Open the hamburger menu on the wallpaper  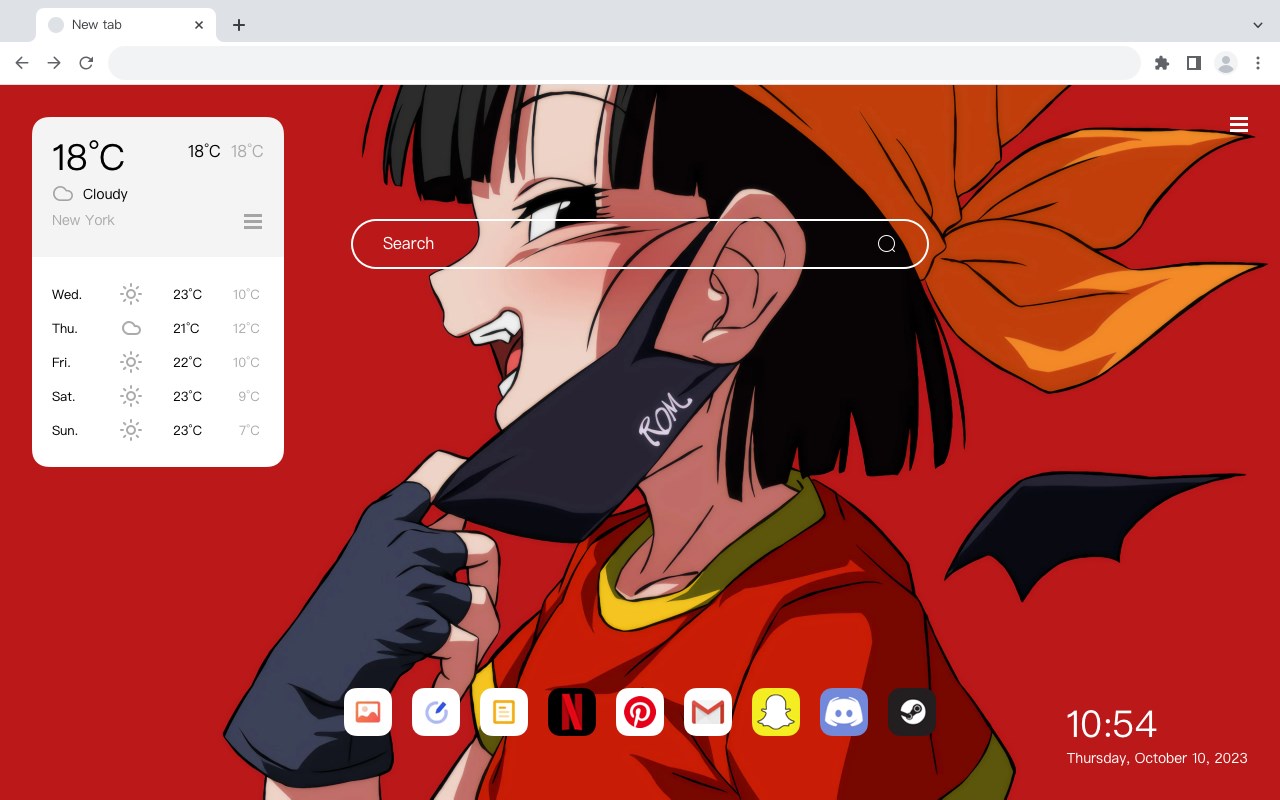[x=1239, y=124]
